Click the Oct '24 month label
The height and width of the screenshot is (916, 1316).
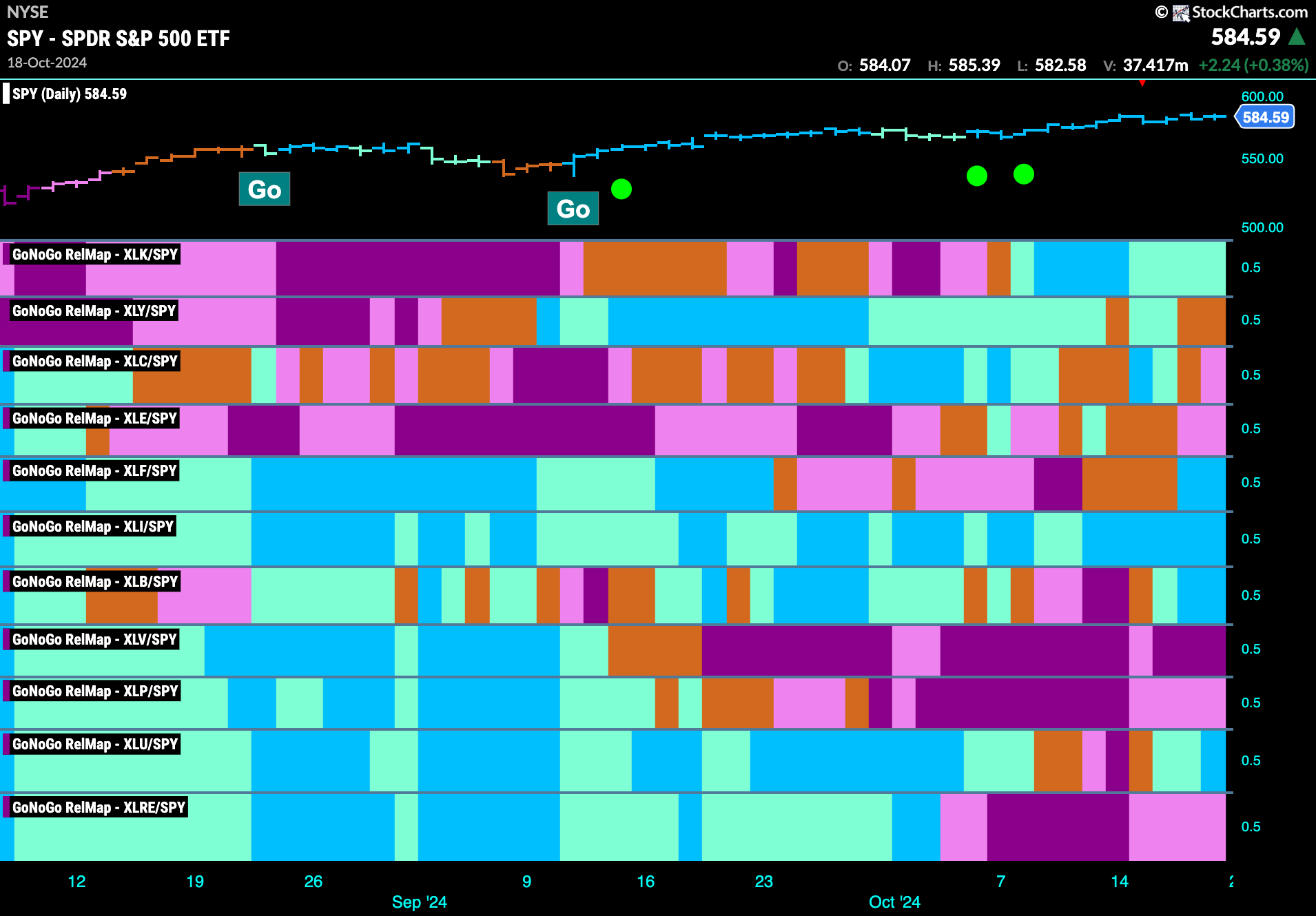894,902
